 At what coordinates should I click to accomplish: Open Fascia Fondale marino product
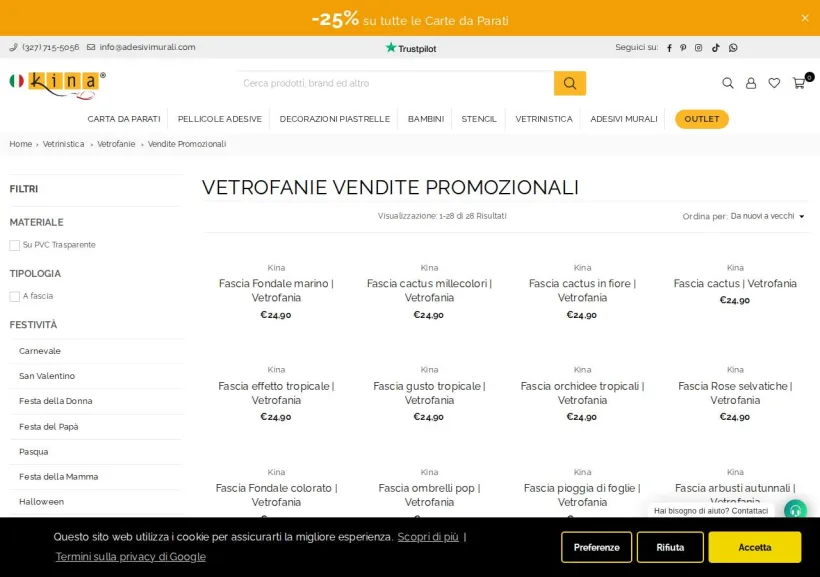[x=276, y=290]
